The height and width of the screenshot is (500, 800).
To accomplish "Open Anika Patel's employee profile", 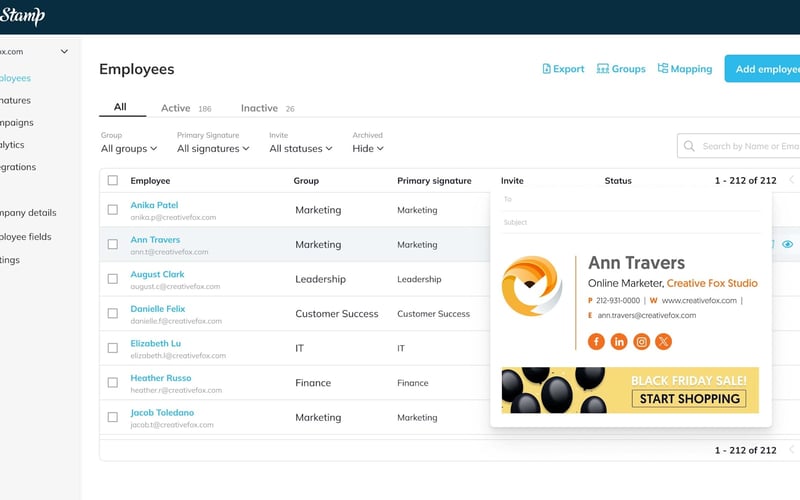I will [154, 205].
